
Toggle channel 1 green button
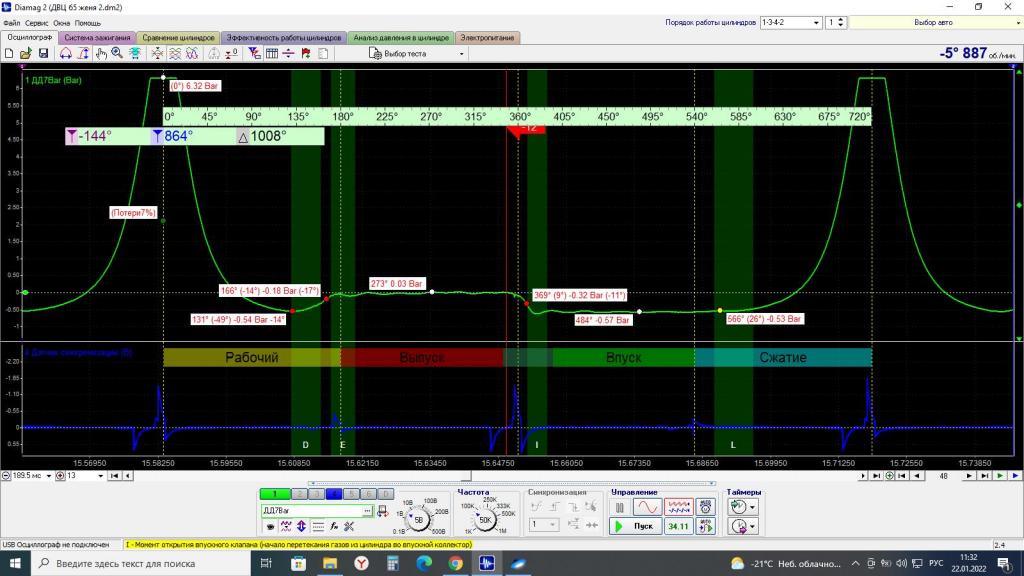[275, 494]
